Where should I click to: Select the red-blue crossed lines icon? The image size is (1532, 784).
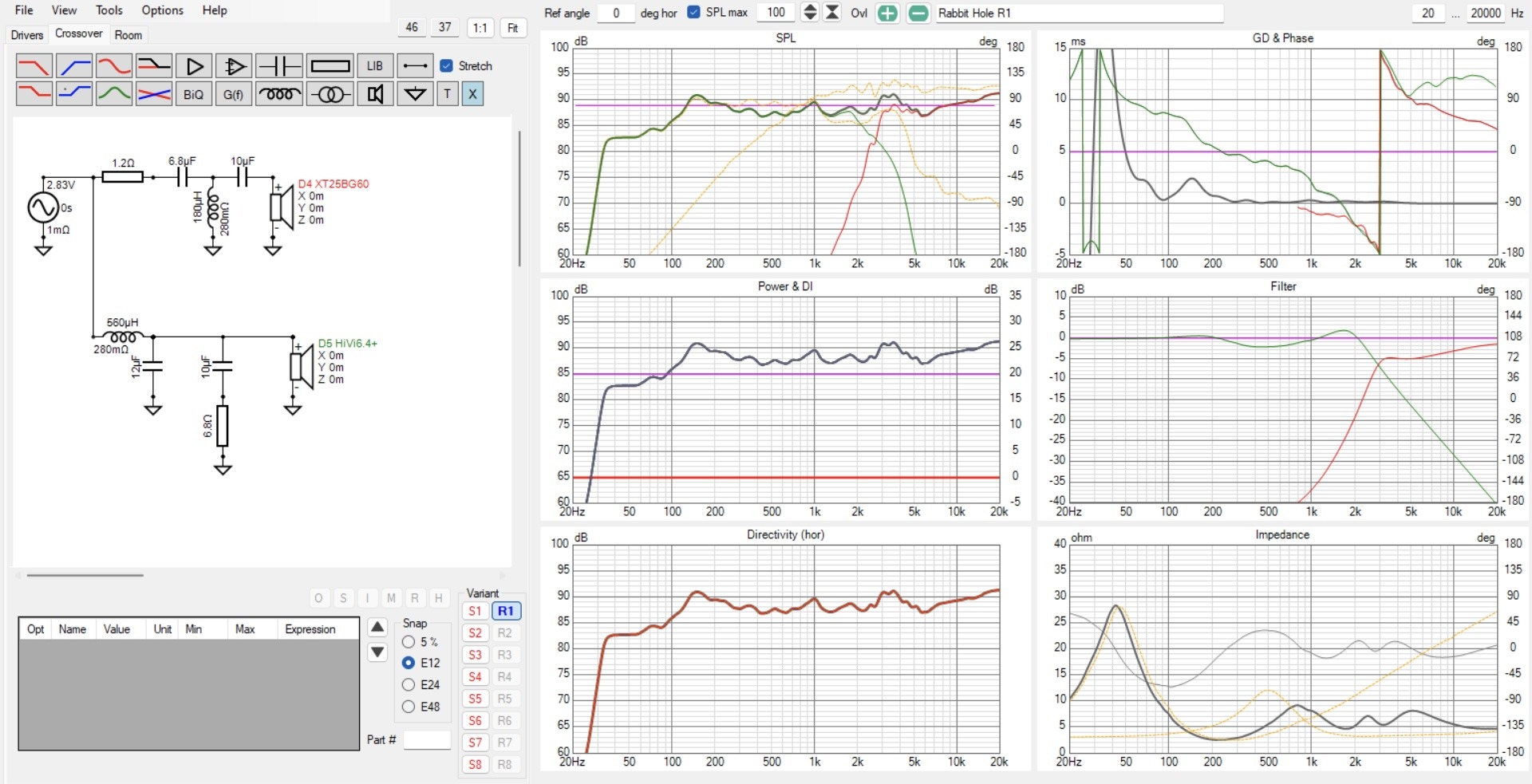154,94
